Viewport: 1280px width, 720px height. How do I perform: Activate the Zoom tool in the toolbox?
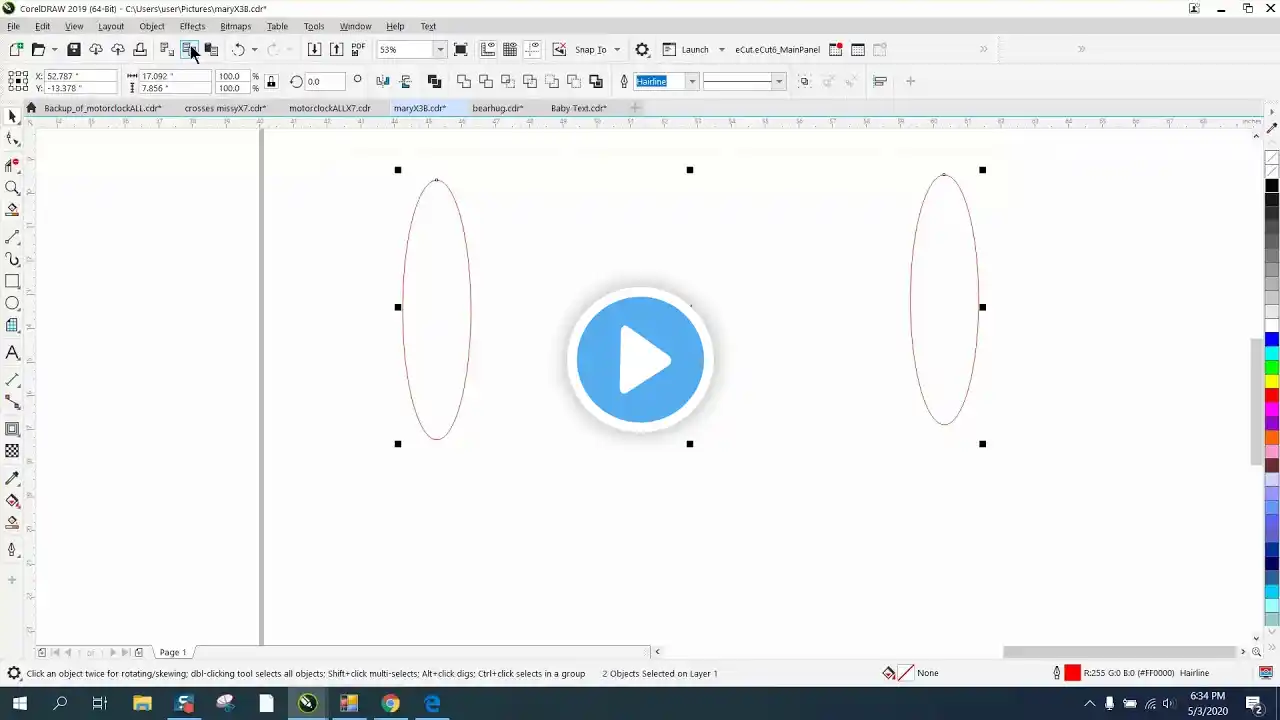(x=12, y=188)
